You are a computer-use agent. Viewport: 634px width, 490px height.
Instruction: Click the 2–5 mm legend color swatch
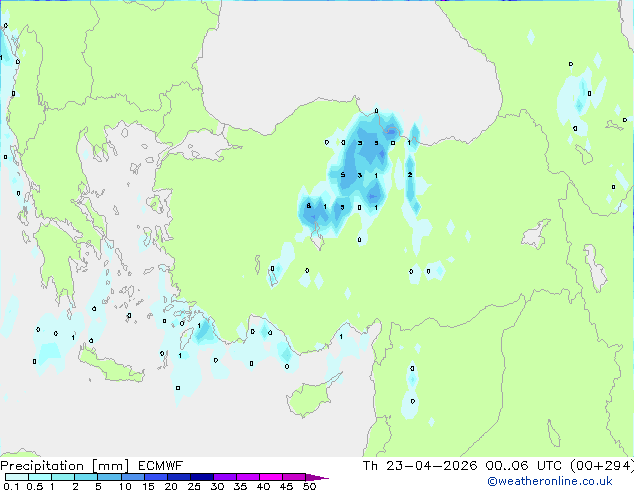(x=86, y=477)
